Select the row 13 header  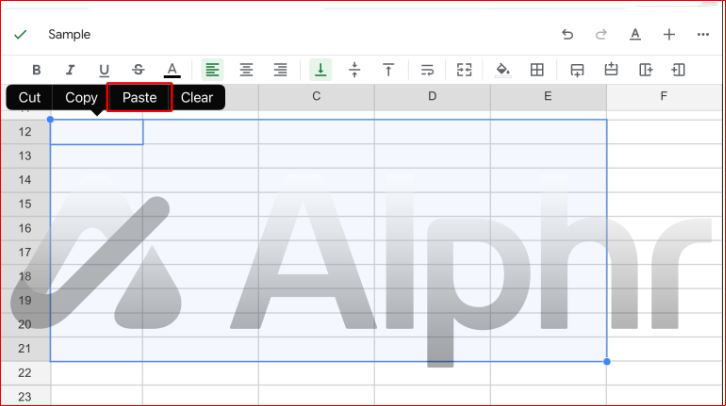point(25,156)
